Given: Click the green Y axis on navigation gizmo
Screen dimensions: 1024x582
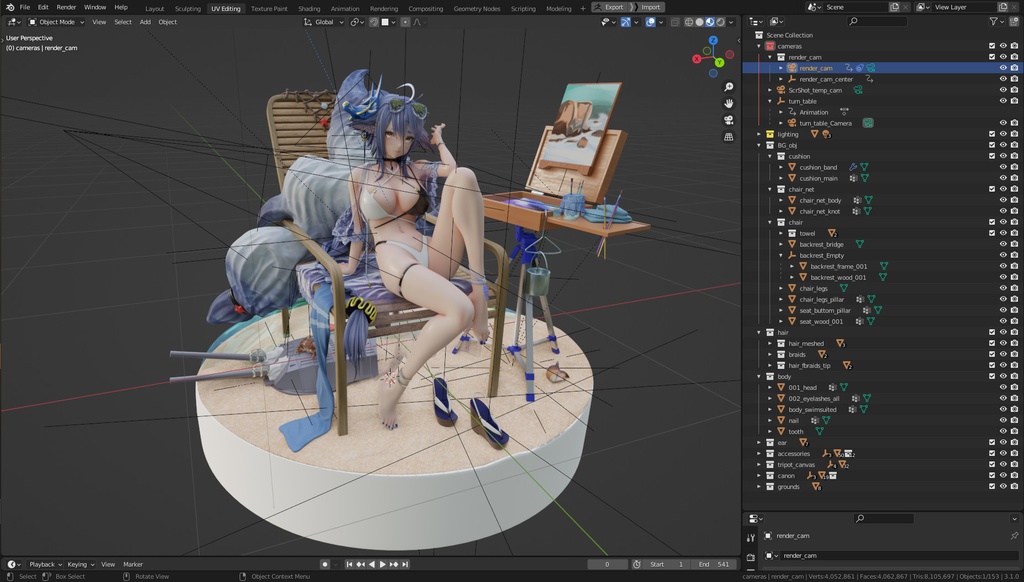Looking at the screenshot, I should pyautogui.click(x=719, y=63).
